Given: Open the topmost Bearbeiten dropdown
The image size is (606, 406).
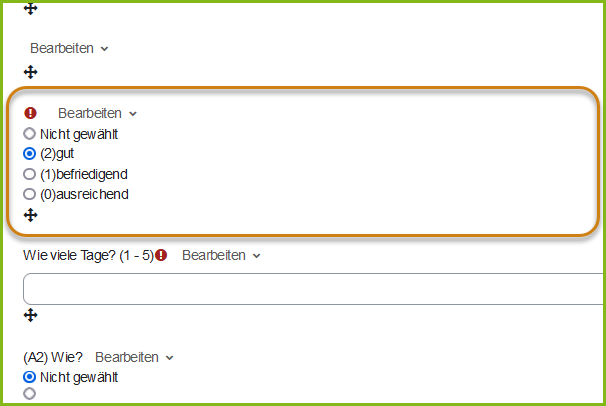Looking at the screenshot, I should click(x=69, y=48).
